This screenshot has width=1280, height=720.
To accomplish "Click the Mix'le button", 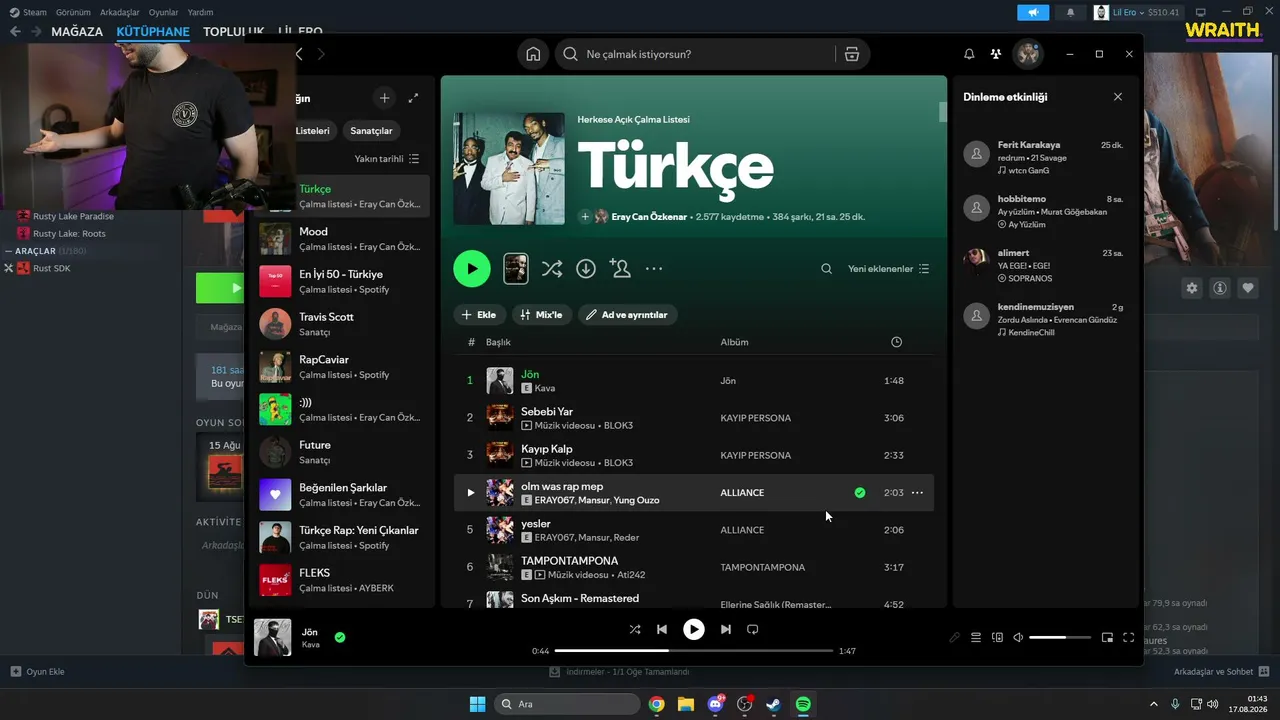I will pos(541,315).
